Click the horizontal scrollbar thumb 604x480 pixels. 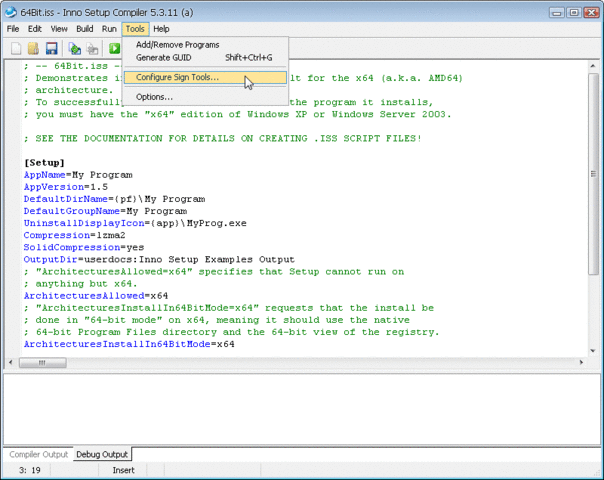(x=42, y=363)
